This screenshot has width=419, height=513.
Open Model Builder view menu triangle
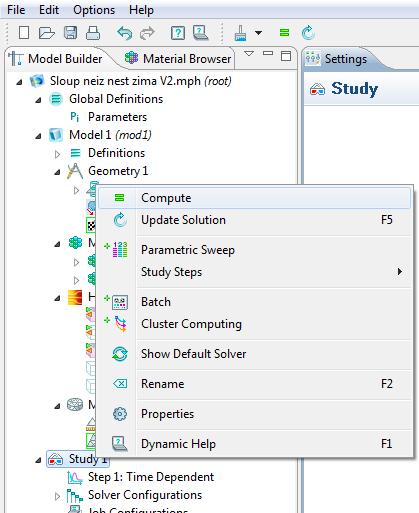coord(249,53)
